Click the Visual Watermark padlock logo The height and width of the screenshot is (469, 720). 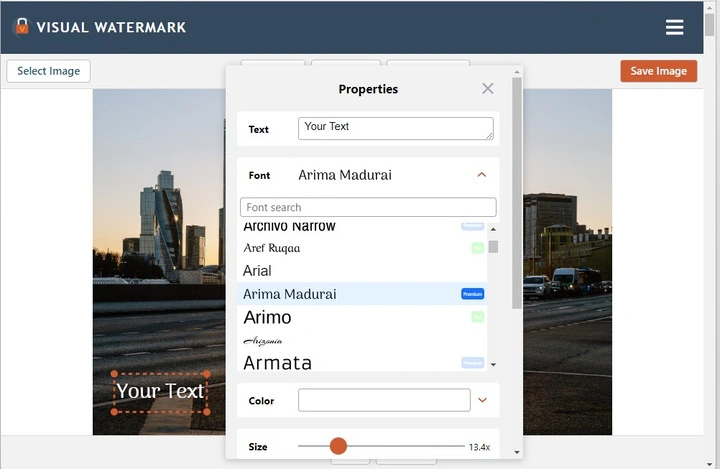point(22,26)
